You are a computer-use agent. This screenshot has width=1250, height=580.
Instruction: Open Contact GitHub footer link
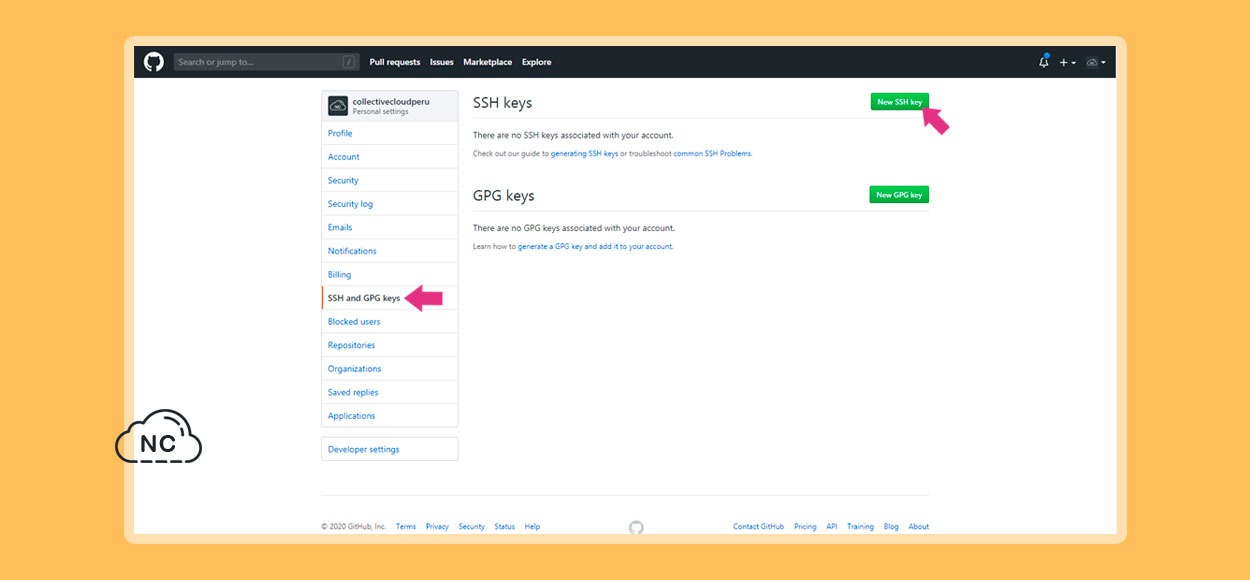point(759,527)
